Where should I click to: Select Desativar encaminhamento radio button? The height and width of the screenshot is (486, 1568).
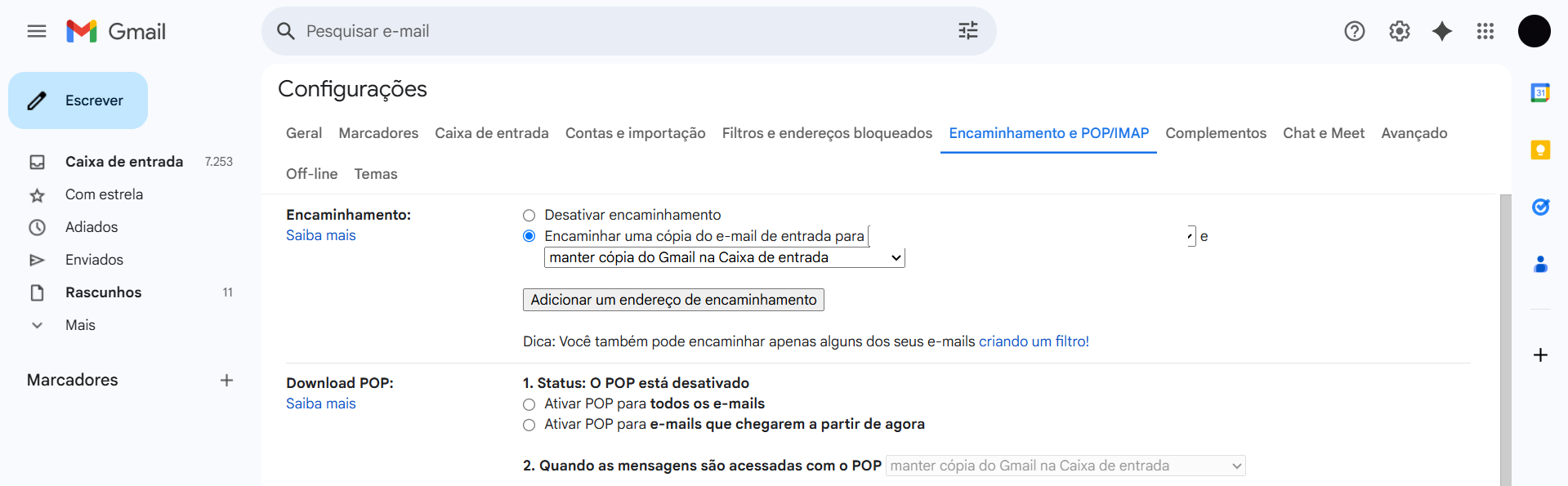529,216
